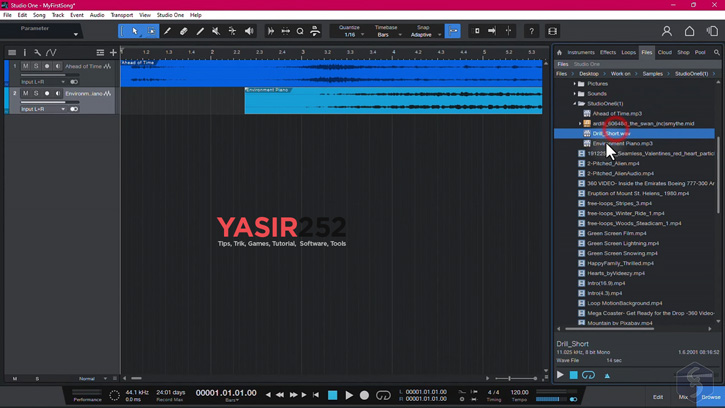Search the browser with magnifier icon
725x408 pixels.
(x=717, y=52)
